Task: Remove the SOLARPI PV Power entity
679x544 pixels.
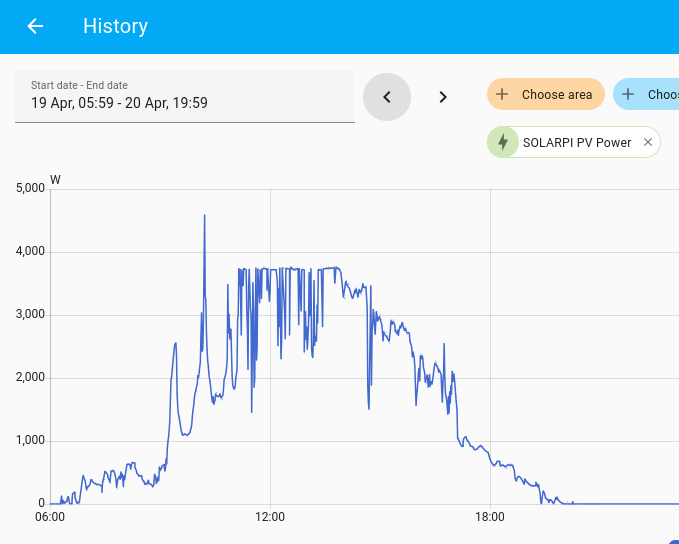Action: 648,142
